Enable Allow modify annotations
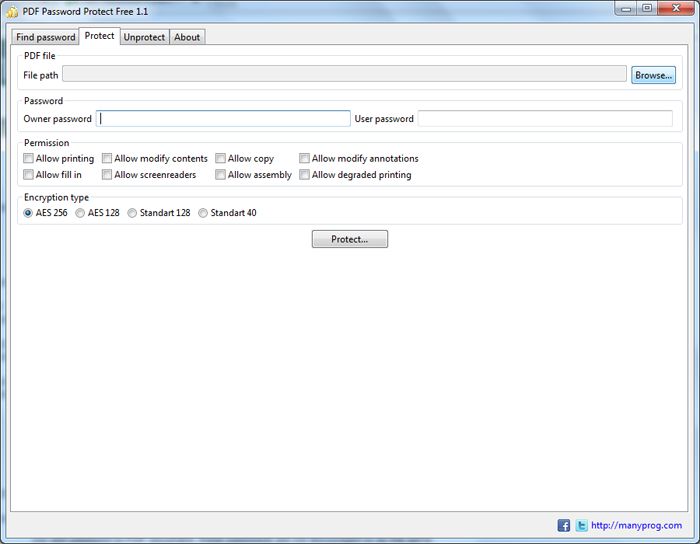Screen dimensions: 700x544 [304, 158]
